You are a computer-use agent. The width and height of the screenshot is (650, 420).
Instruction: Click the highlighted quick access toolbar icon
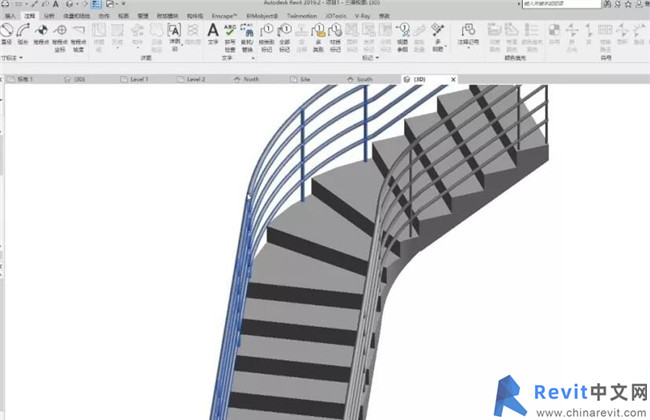(96, 4)
